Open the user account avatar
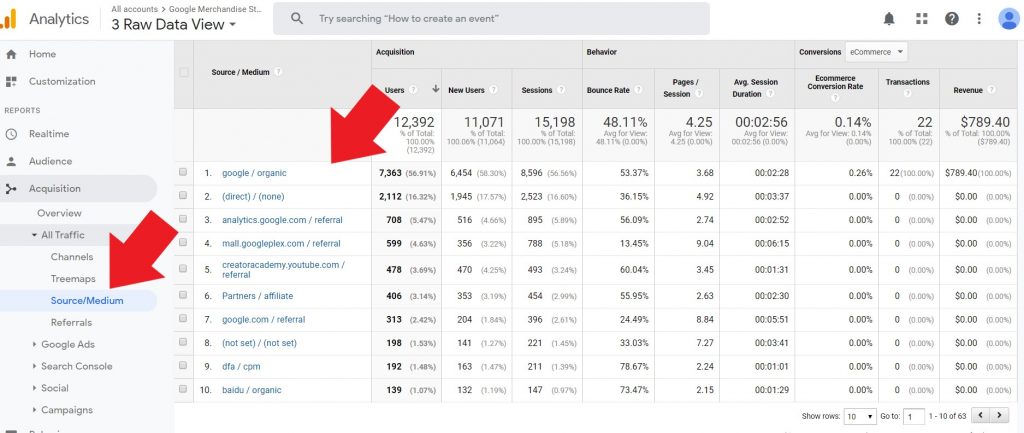1024x433 pixels. [x=1009, y=19]
